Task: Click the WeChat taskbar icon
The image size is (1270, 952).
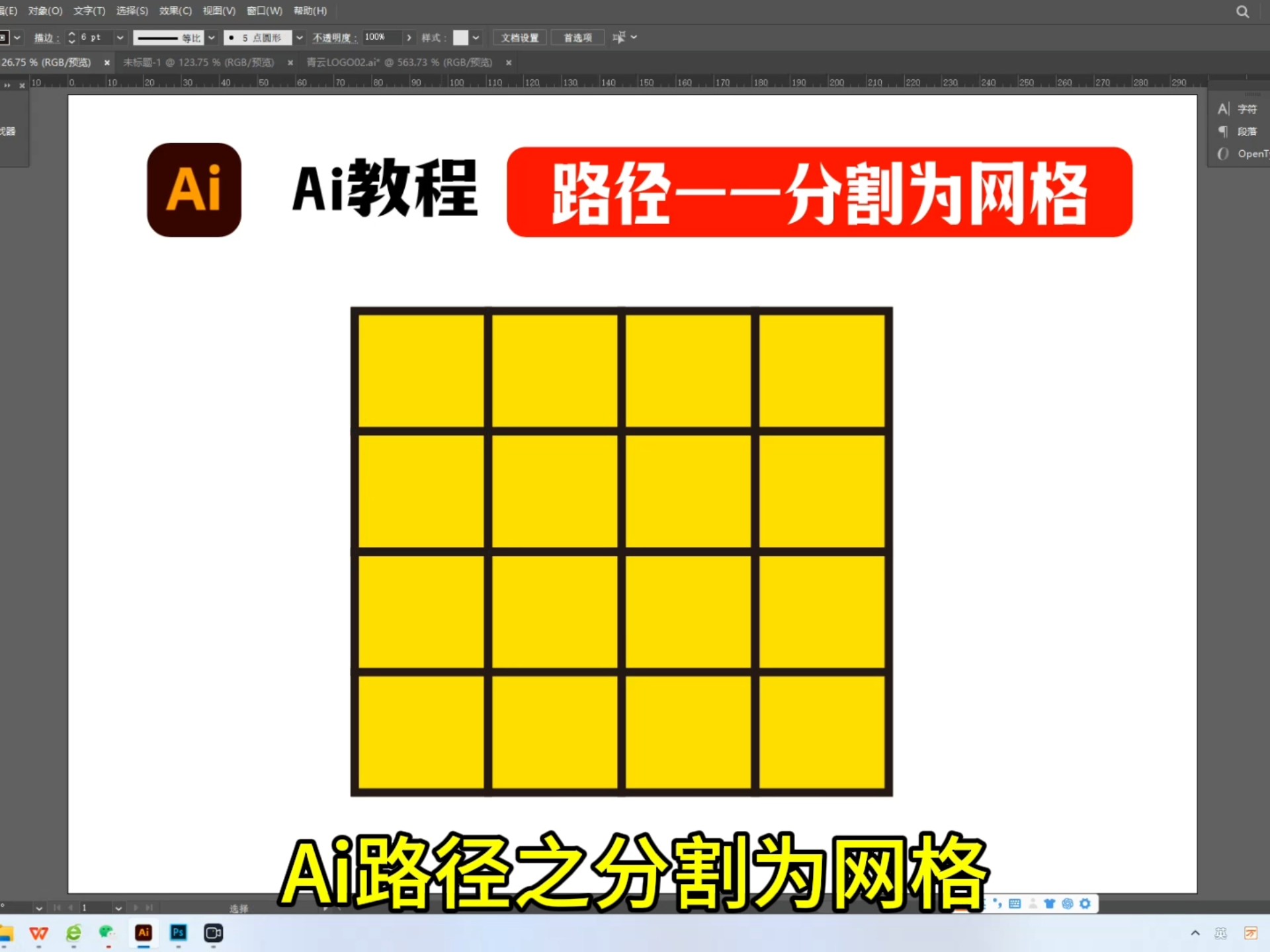Action: pos(107,933)
